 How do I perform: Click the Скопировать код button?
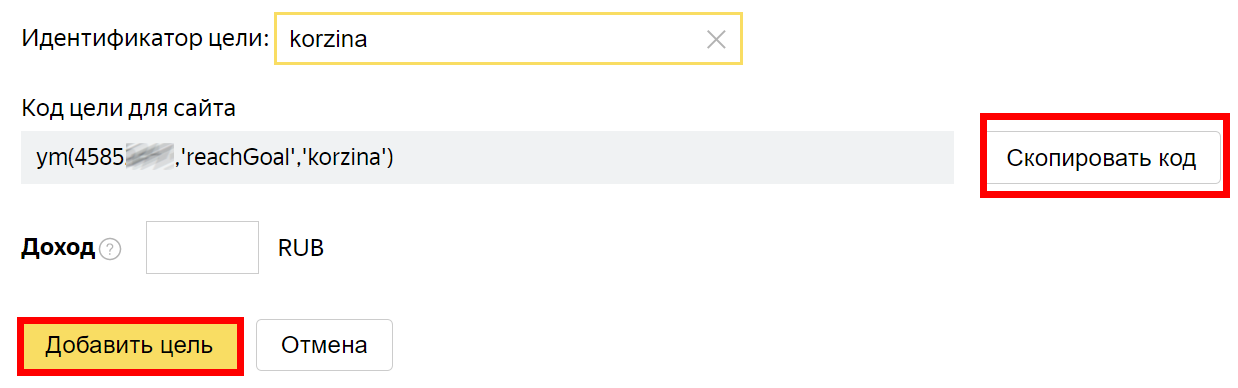pos(1101,158)
